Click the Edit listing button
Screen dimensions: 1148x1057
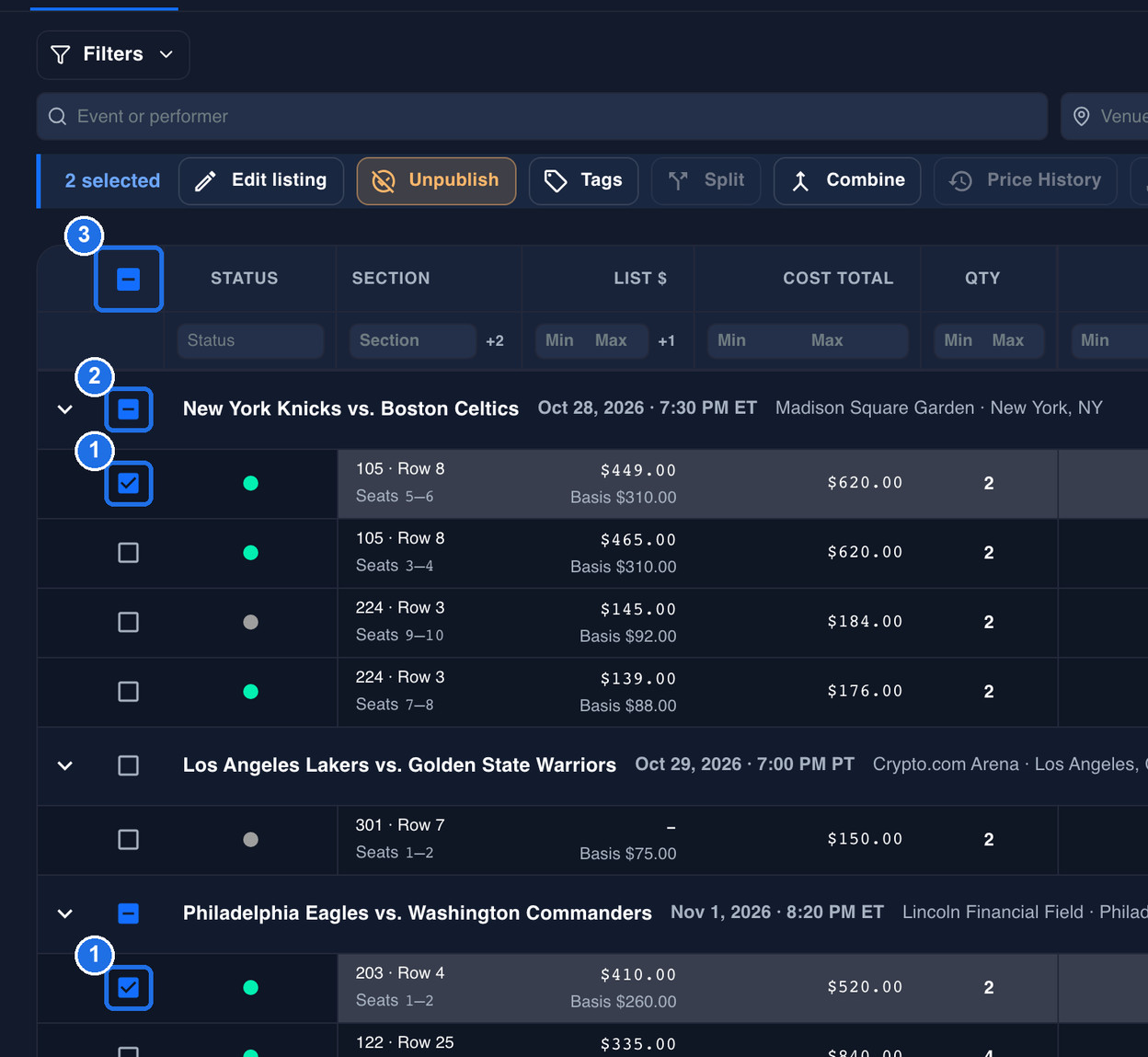(261, 180)
